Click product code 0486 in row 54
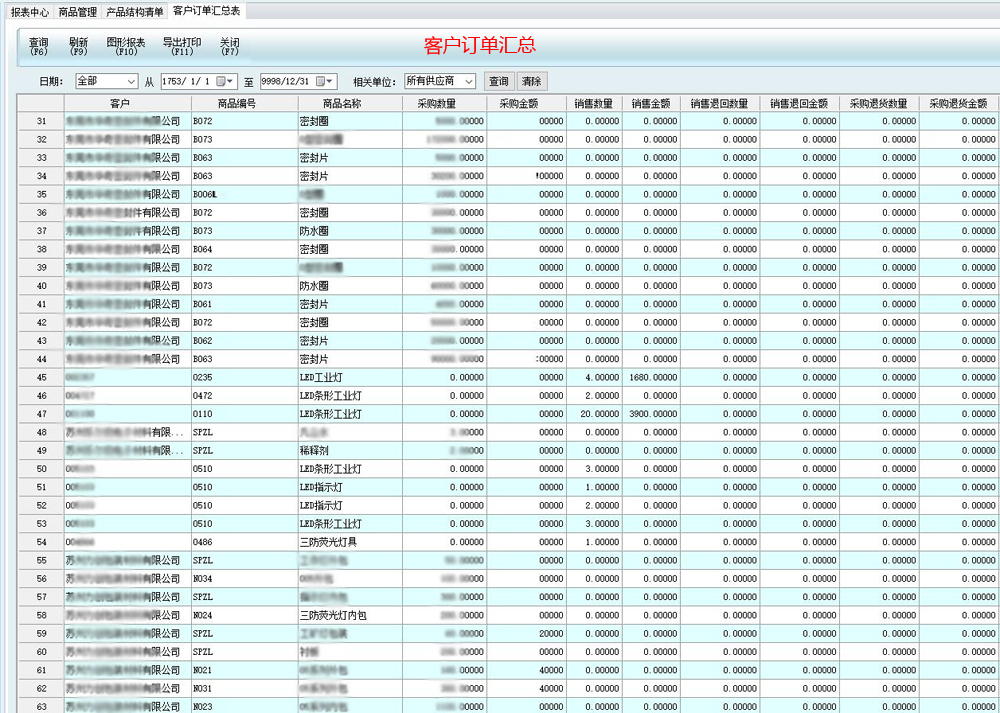 pos(202,542)
